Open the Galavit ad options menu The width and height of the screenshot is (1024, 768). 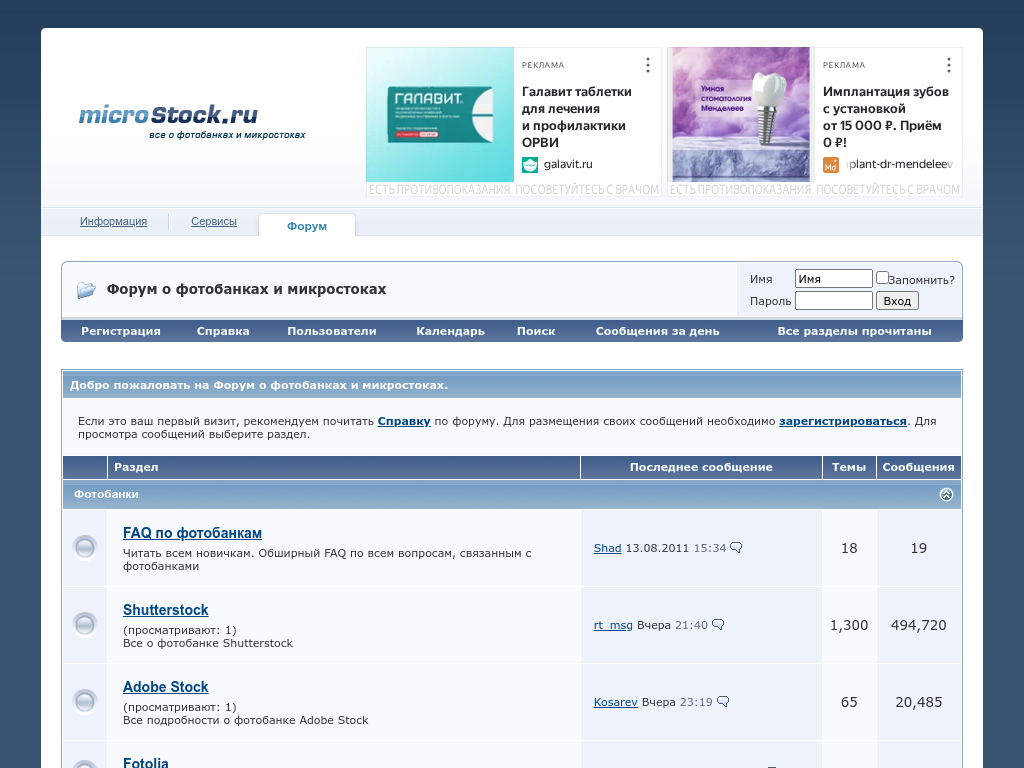648,65
